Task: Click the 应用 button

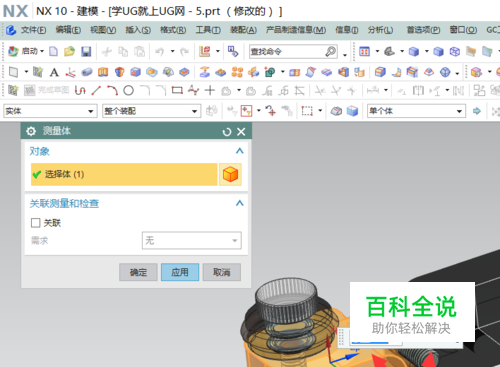Action: (180, 272)
